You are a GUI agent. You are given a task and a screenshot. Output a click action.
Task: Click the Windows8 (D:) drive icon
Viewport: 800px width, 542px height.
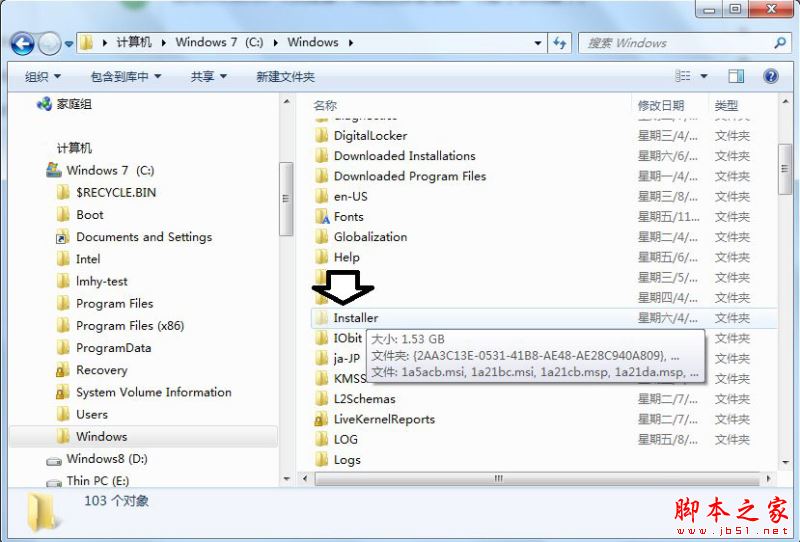coord(54,461)
